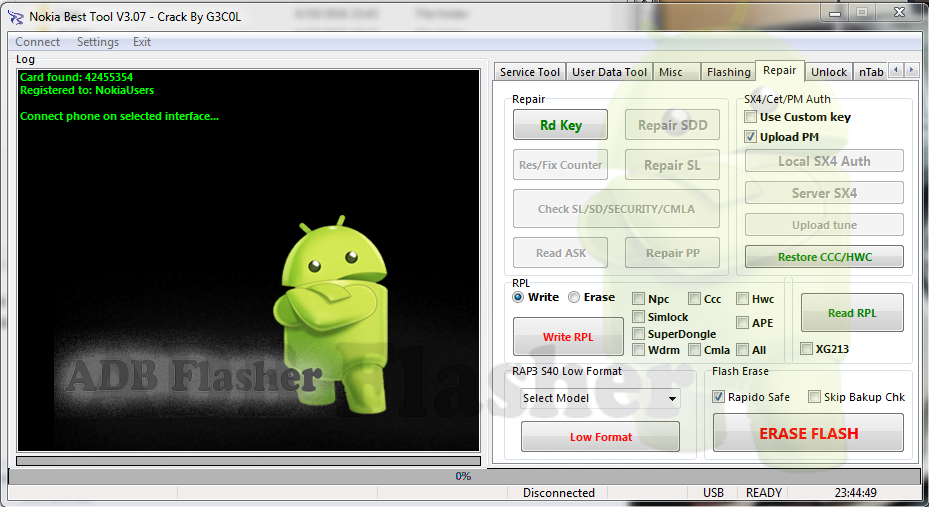The height and width of the screenshot is (507, 929).
Task: Click the Repair SL button
Action: 672,165
